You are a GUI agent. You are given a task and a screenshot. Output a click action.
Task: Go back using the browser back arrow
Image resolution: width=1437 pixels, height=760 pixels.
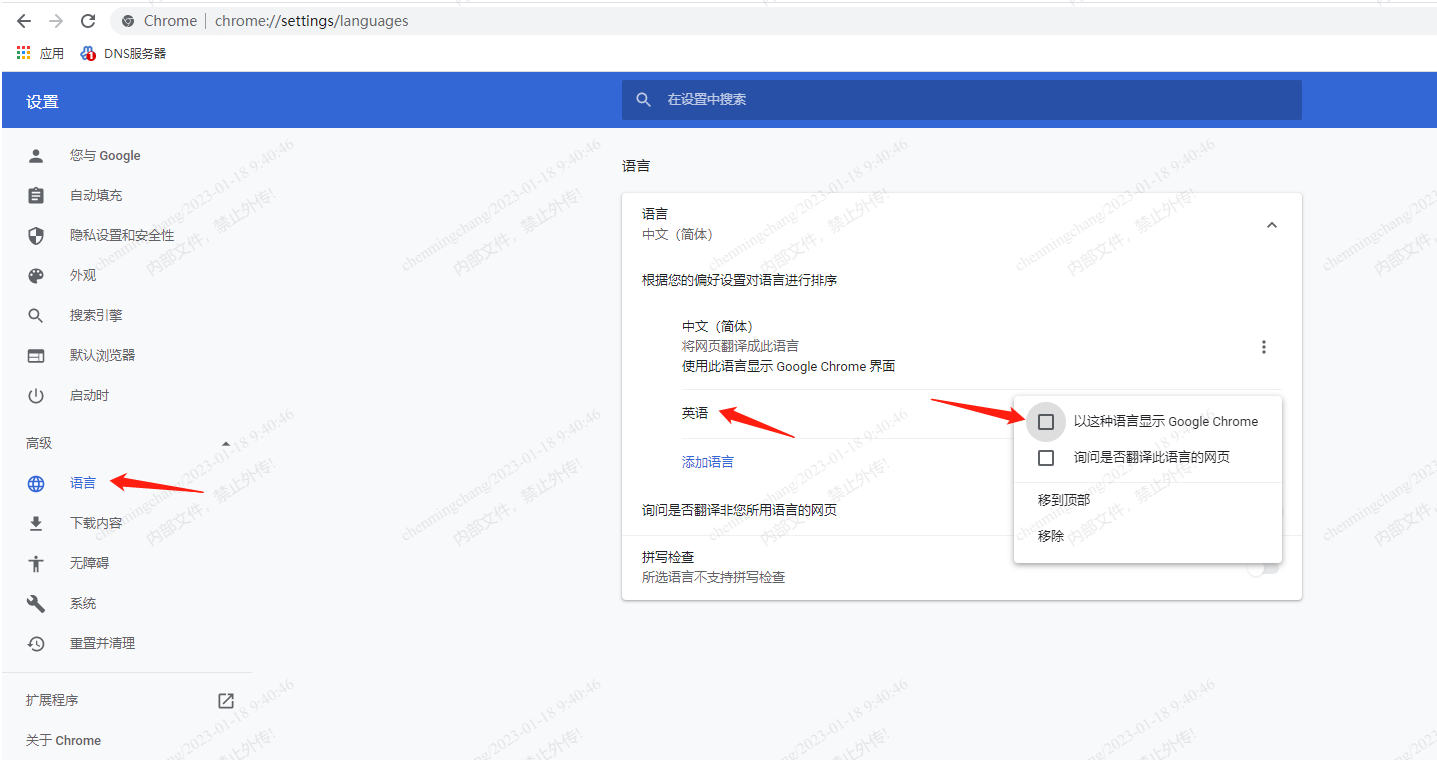24,21
